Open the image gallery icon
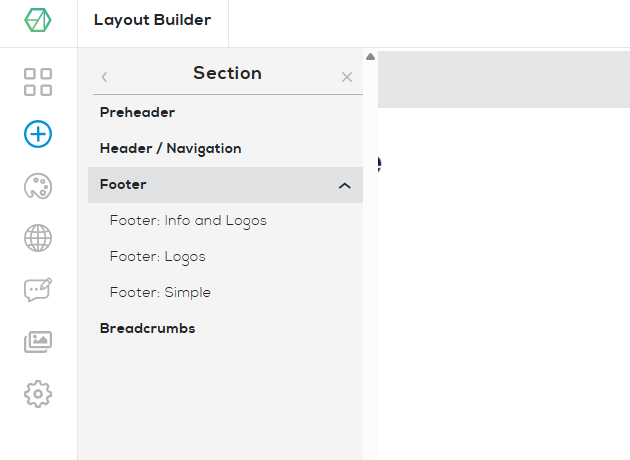The height and width of the screenshot is (460, 630). 38,342
